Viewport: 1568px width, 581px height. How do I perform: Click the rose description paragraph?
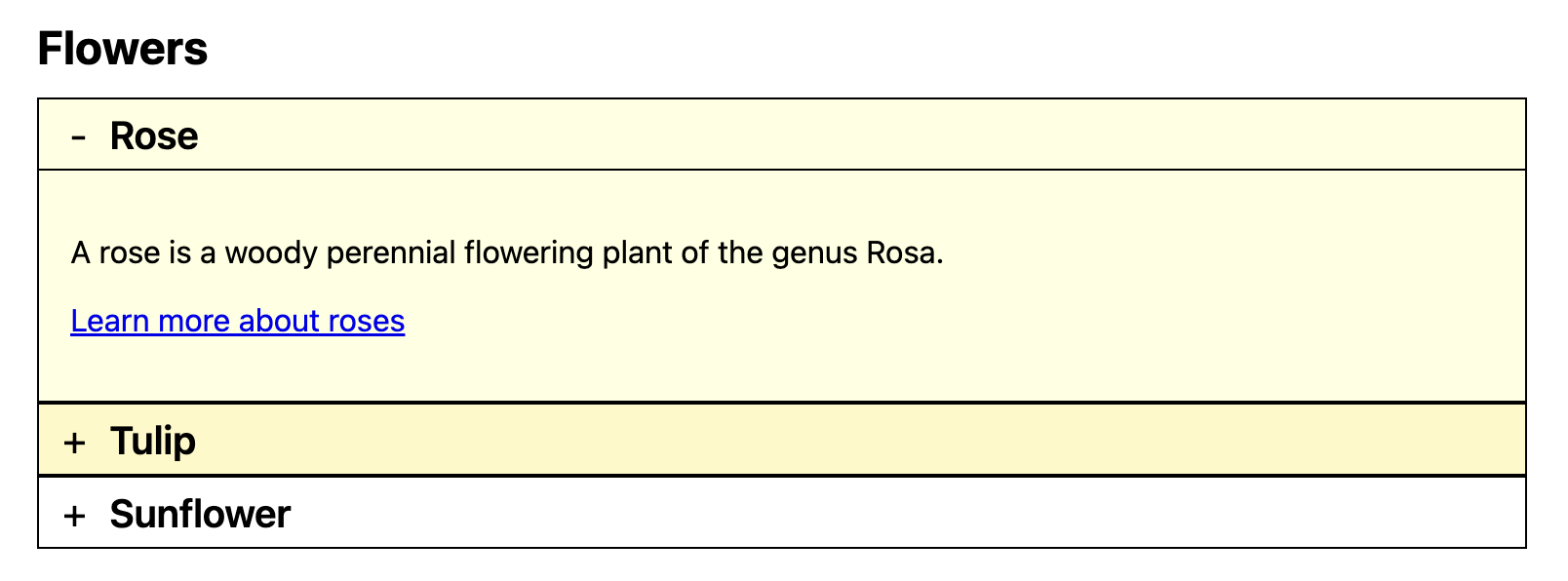coord(507,253)
